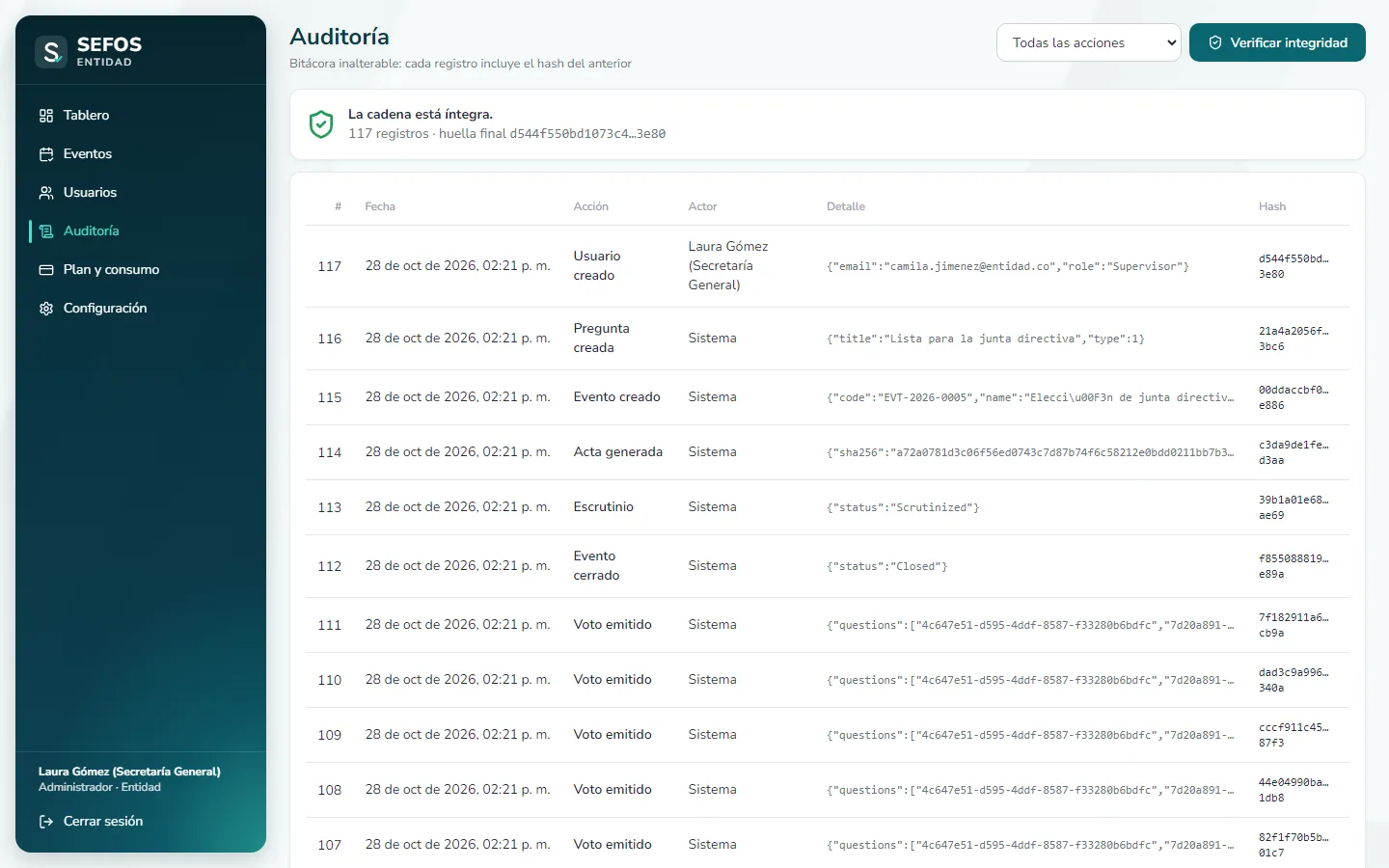Click the Eventos calendar icon

click(x=46, y=154)
